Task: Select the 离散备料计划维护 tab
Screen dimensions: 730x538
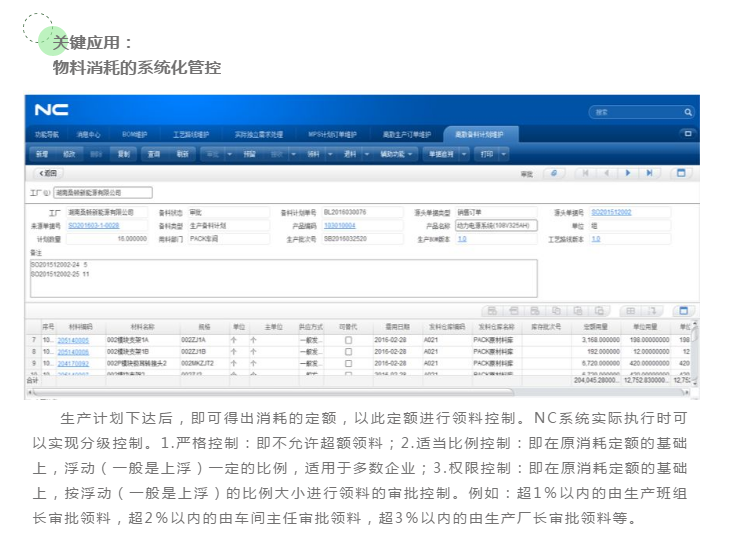Action: tap(479, 134)
